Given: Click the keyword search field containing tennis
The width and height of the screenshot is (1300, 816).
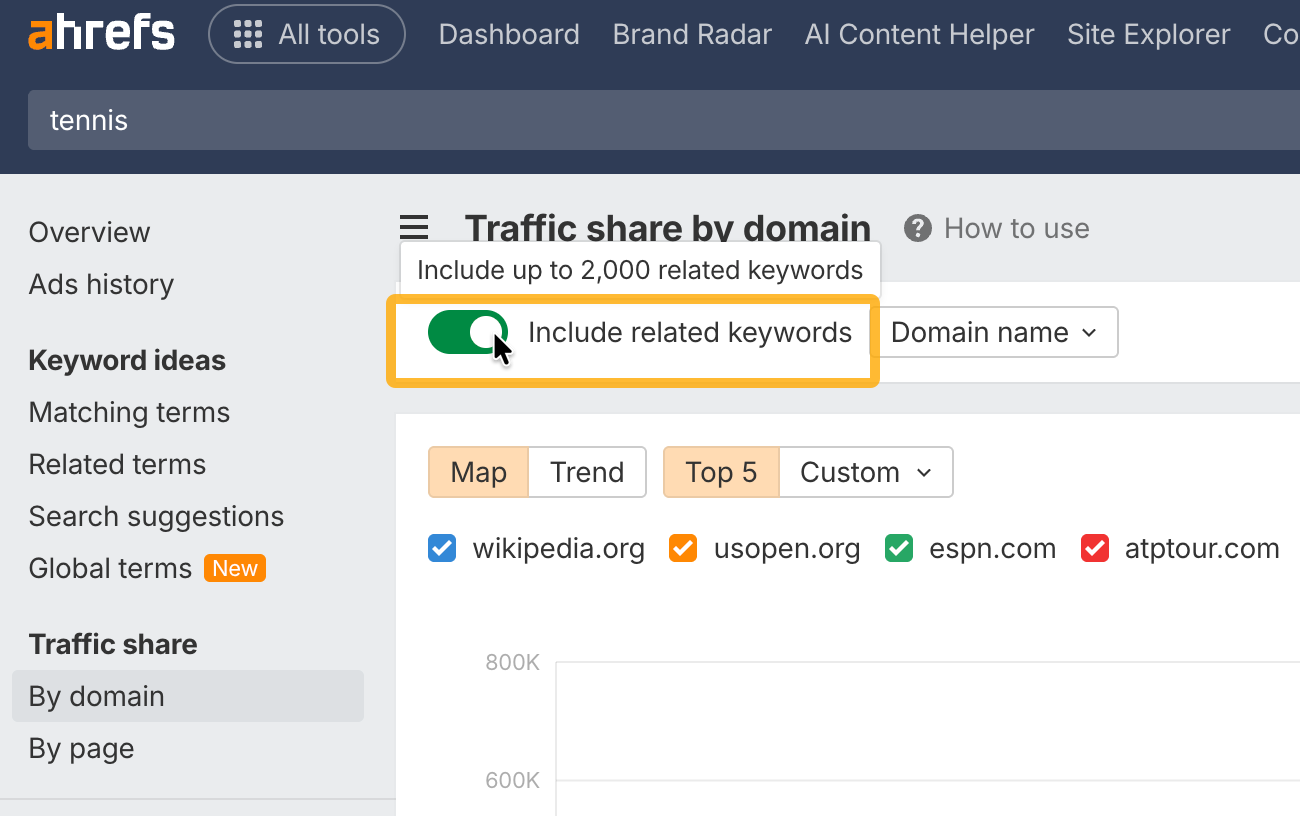Looking at the screenshot, I should [600, 120].
